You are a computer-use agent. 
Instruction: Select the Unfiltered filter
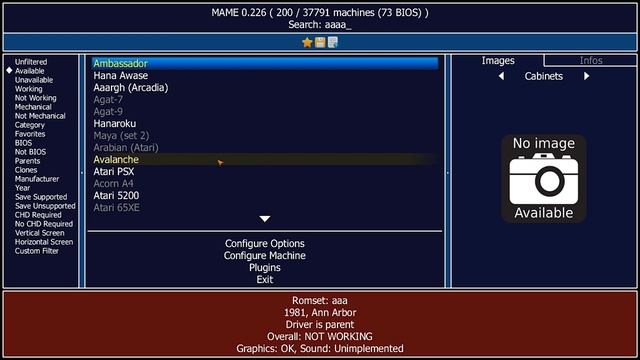click(31, 62)
